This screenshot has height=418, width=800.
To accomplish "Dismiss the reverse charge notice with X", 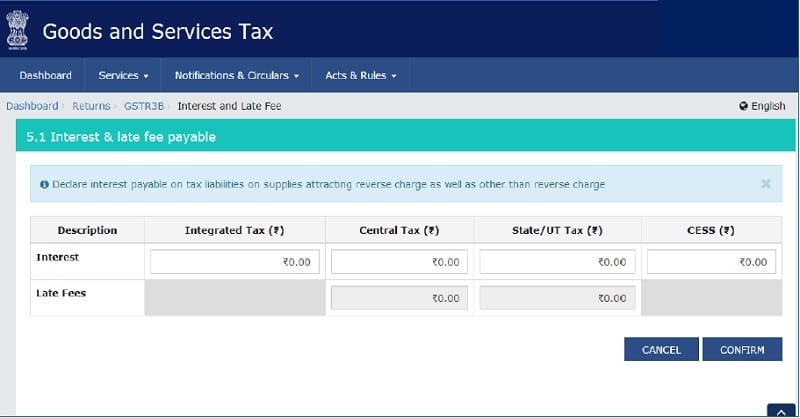I will (765, 183).
